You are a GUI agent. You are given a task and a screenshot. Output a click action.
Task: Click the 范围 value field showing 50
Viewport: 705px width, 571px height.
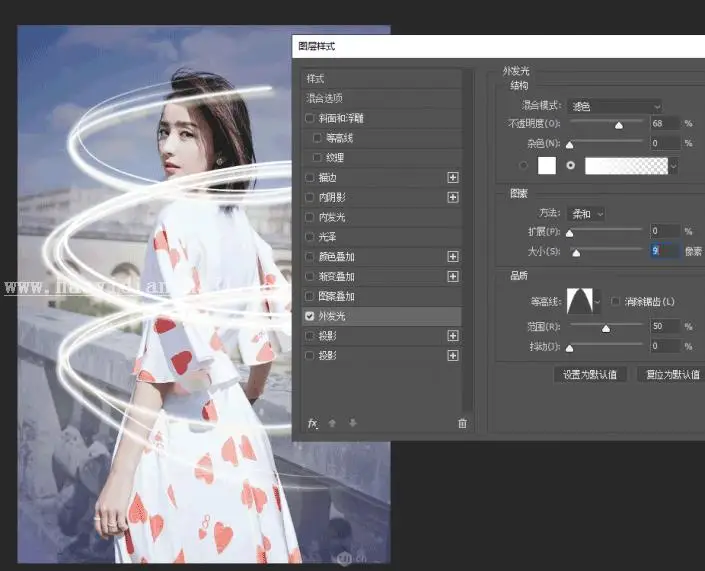coord(665,326)
